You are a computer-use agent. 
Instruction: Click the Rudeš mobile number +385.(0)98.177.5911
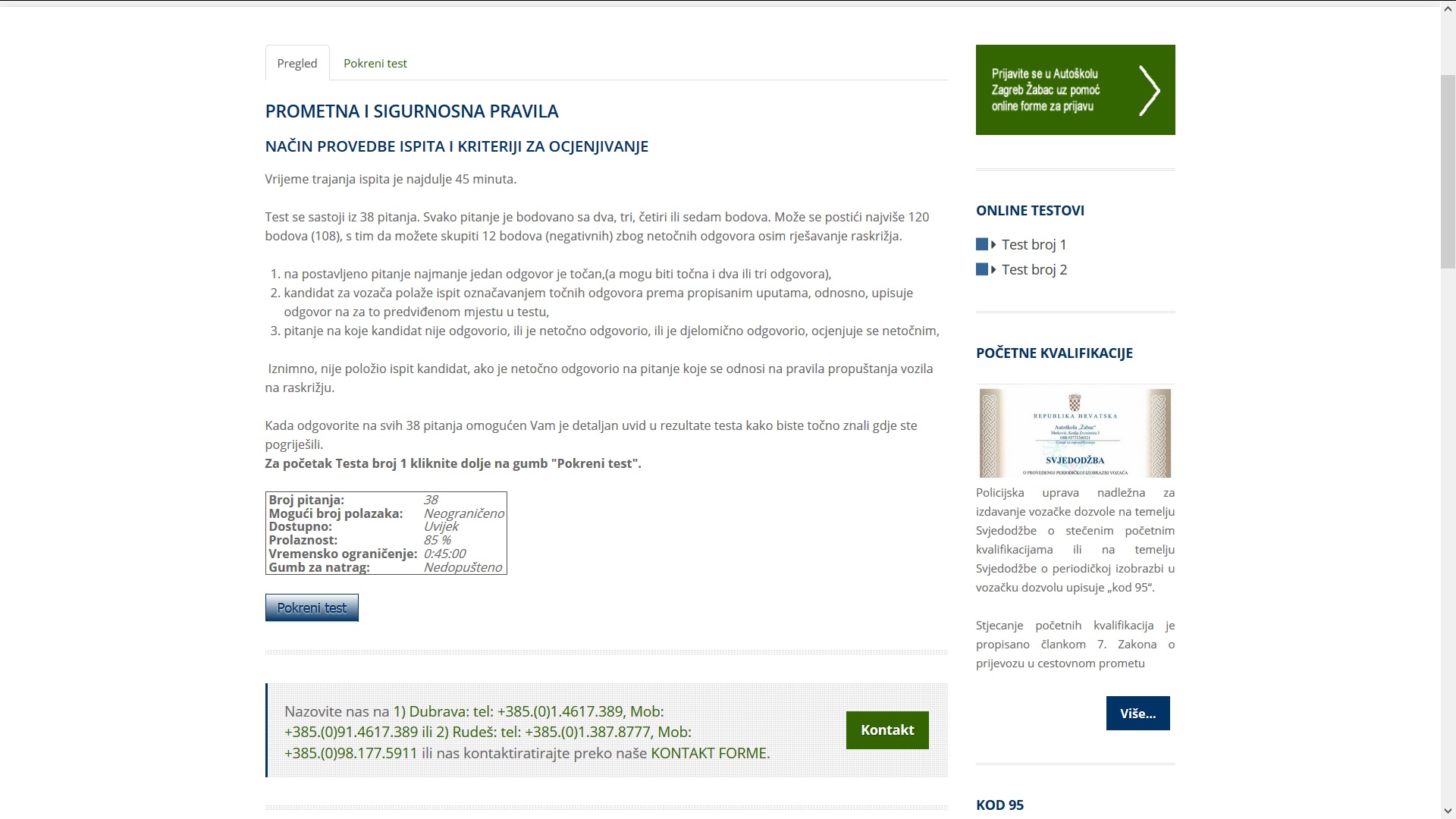[x=351, y=753]
